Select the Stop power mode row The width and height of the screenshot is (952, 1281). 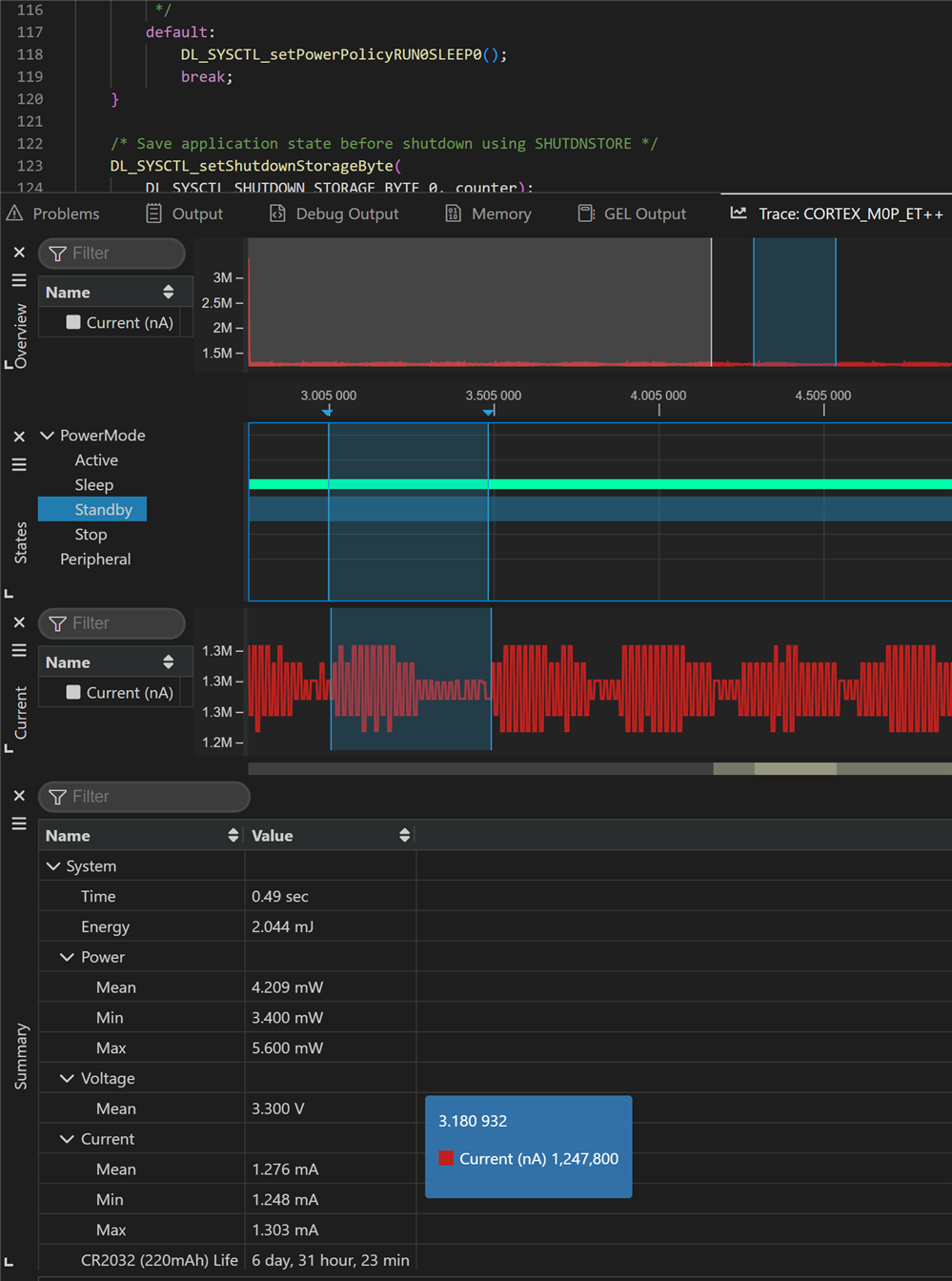coord(91,535)
